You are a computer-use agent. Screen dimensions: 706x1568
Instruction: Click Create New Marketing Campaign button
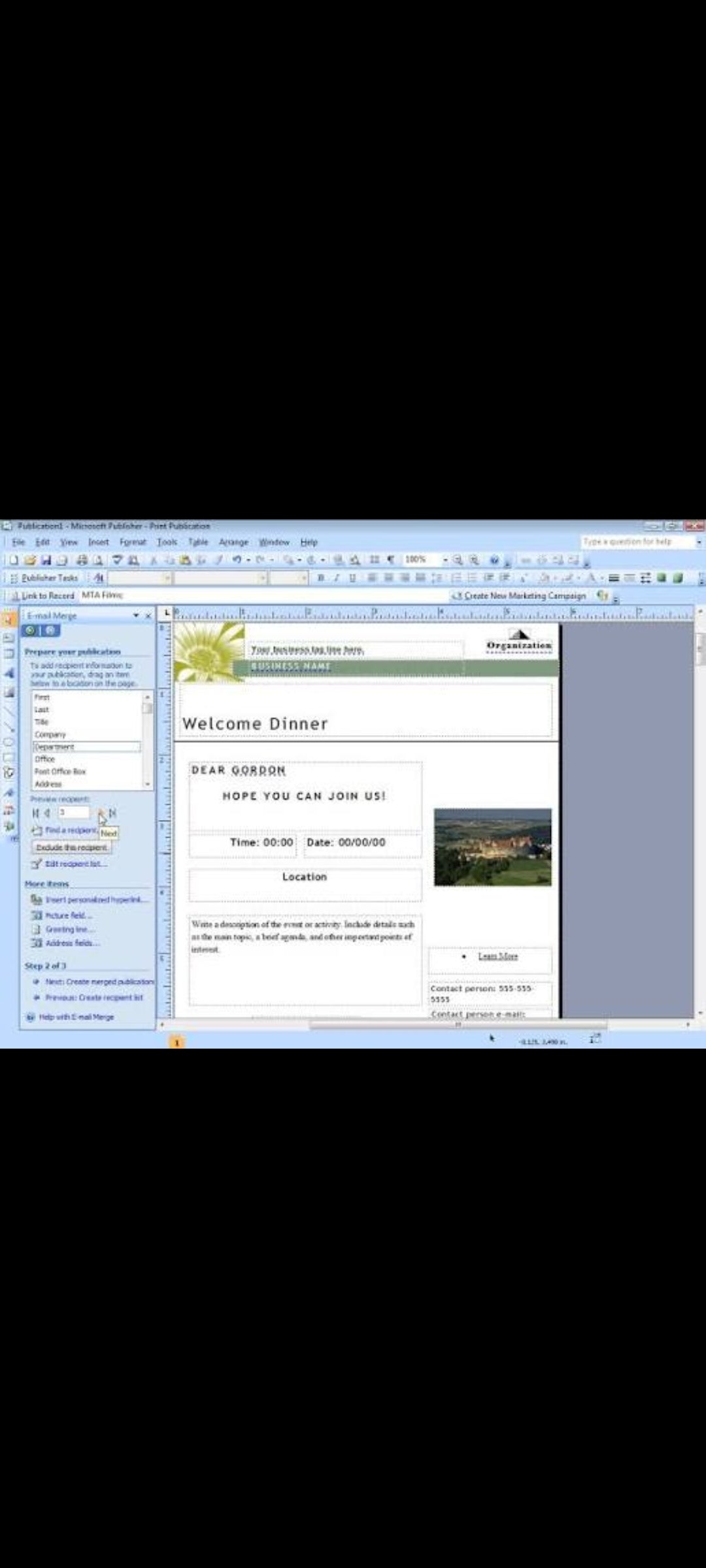click(519, 596)
